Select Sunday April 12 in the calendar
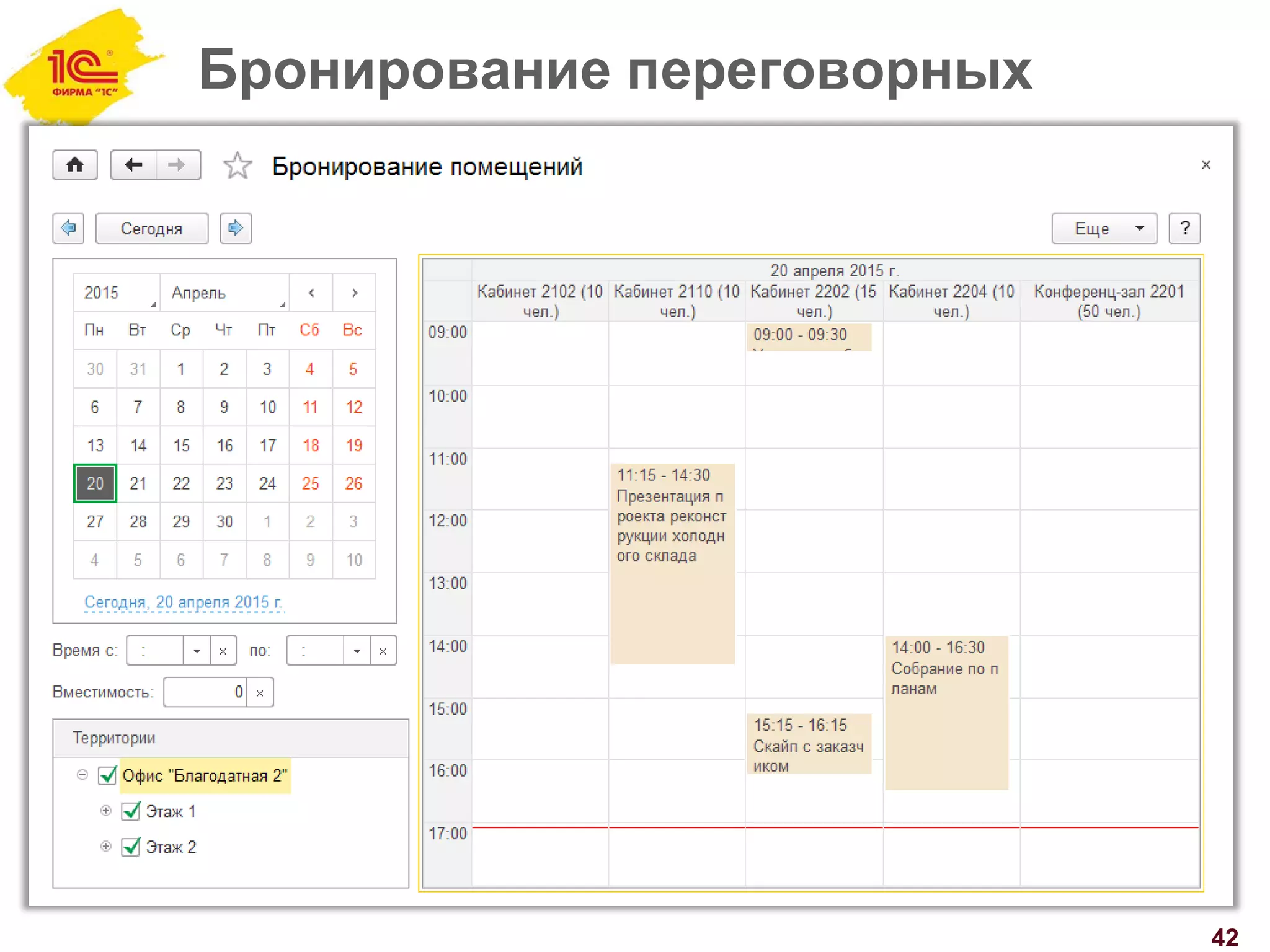The image size is (1270, 952). click(x=354, y=407)
